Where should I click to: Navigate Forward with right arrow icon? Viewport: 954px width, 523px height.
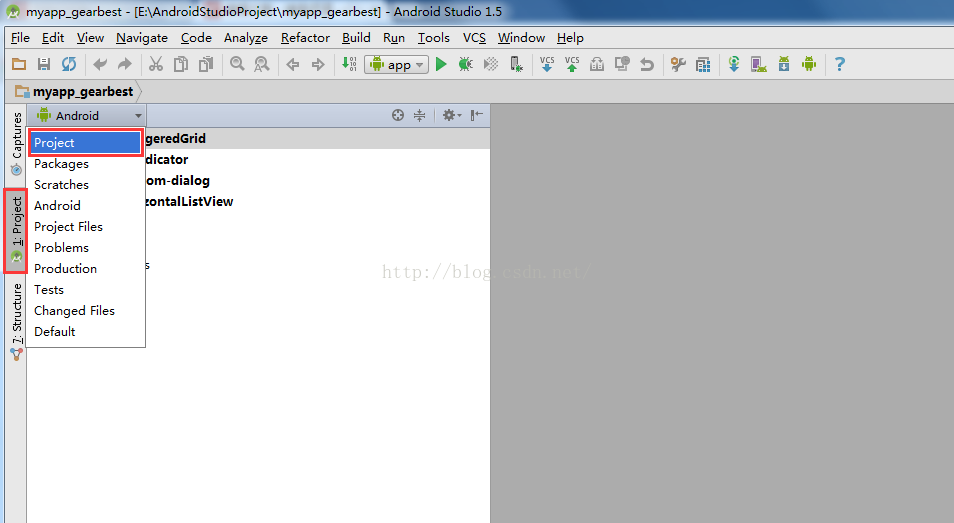(x=318, y=64)
